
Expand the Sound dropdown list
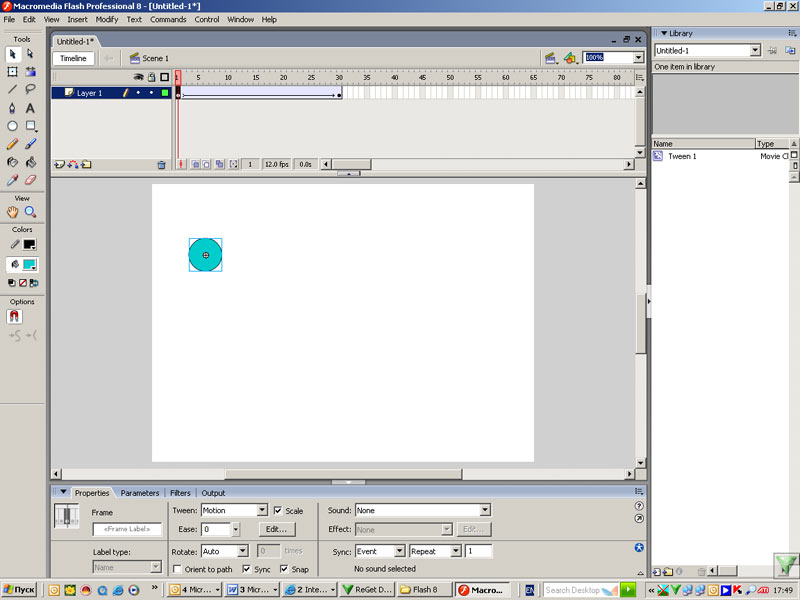(485, 510)
